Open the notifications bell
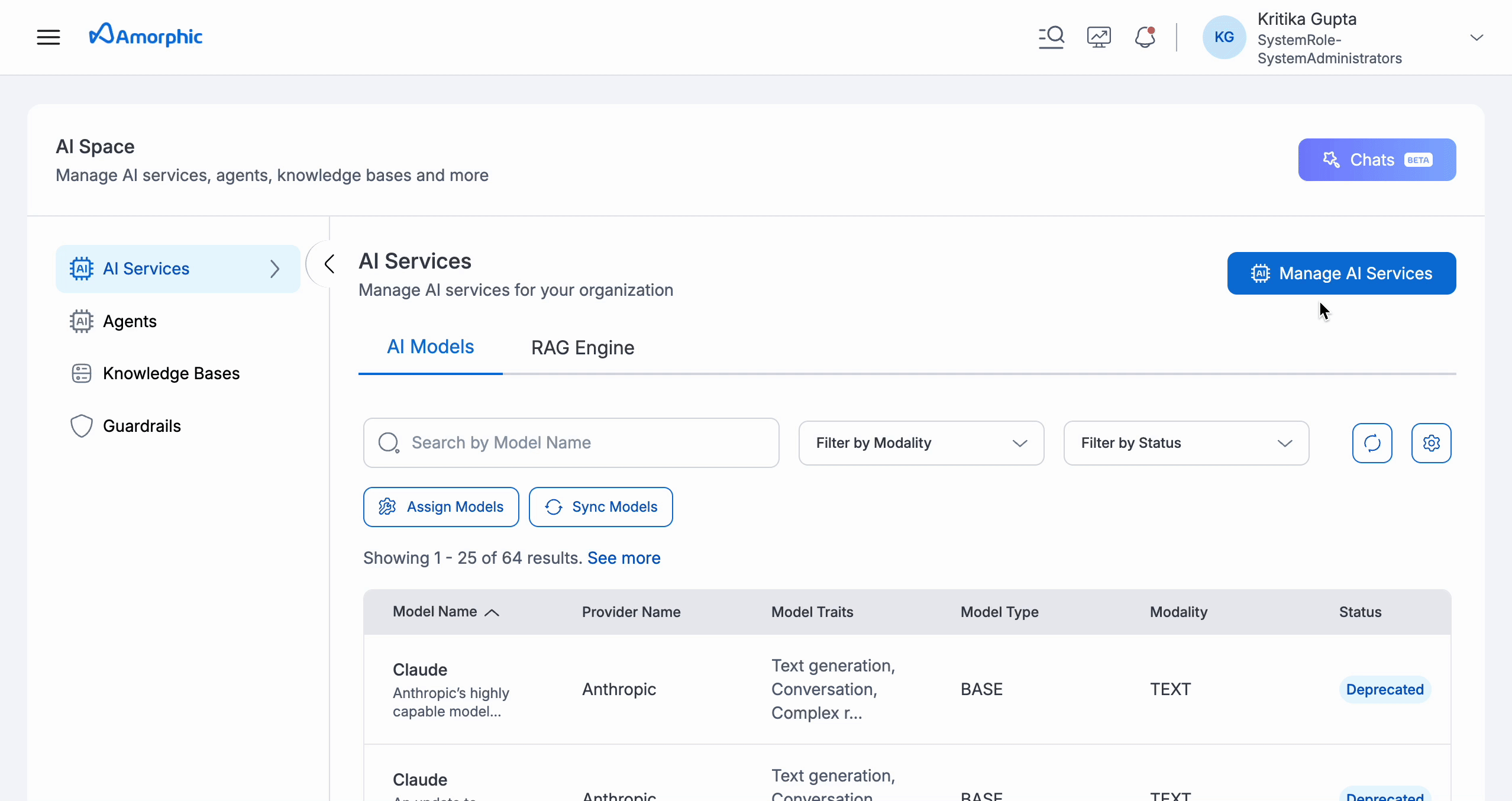The width and height of the screenshot is (1512, 801). tap(1145, 37)
